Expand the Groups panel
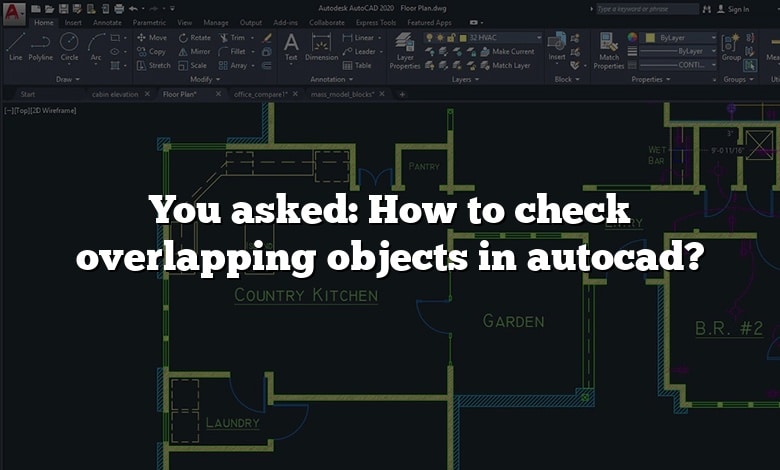Screen dimensions: 780x470 pos(738,79)
